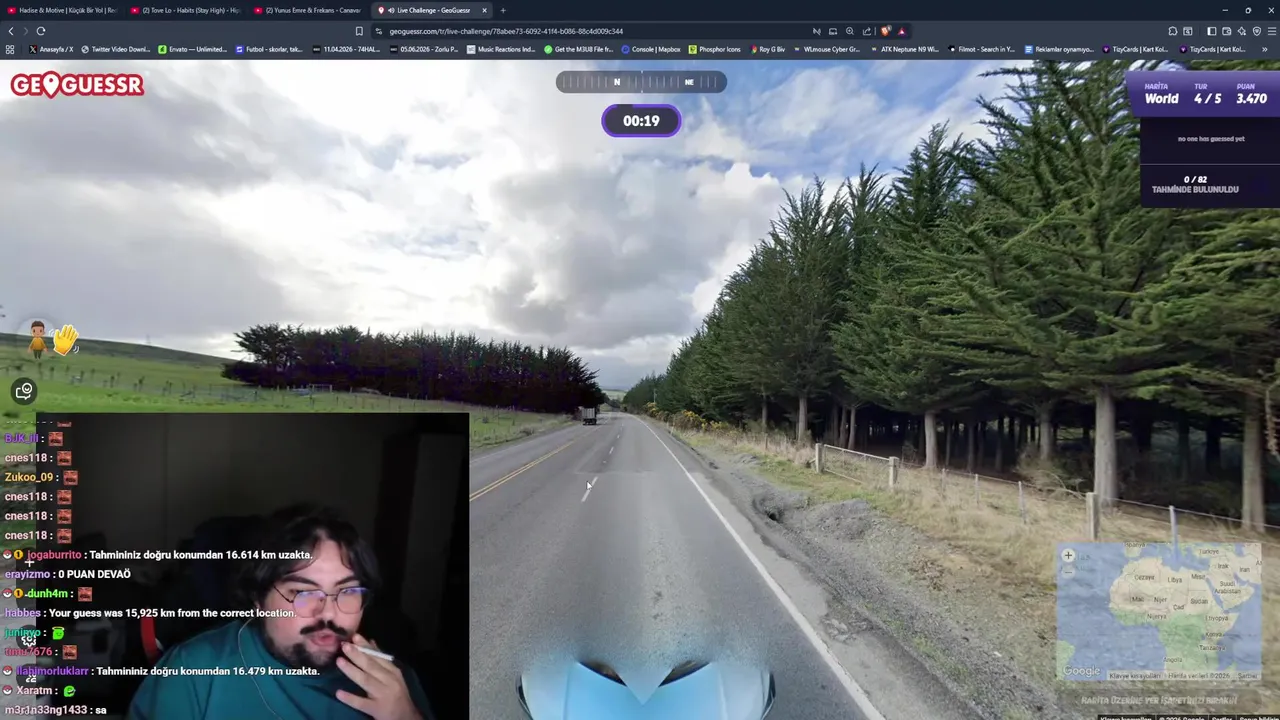
Task: Click the zoom magnifier icon in address bar
Action: [x=850, y=31]
